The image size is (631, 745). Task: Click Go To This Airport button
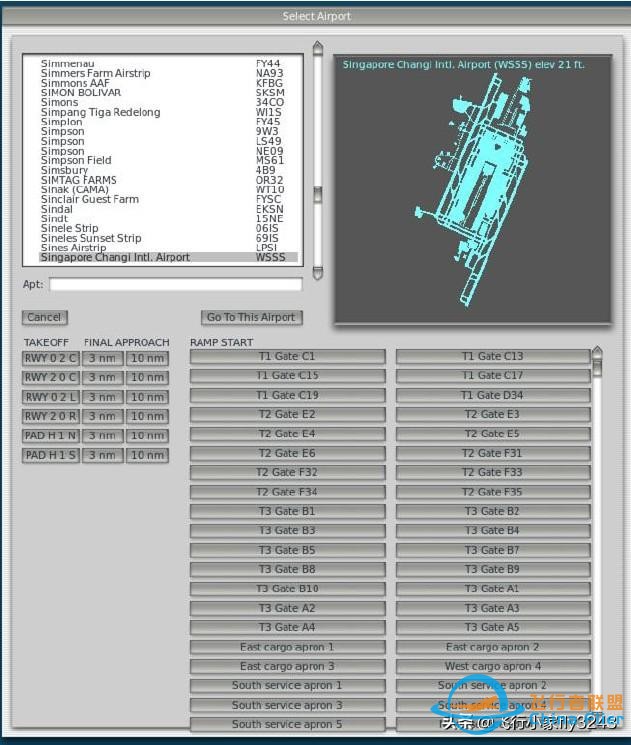(x=251, y=317)
